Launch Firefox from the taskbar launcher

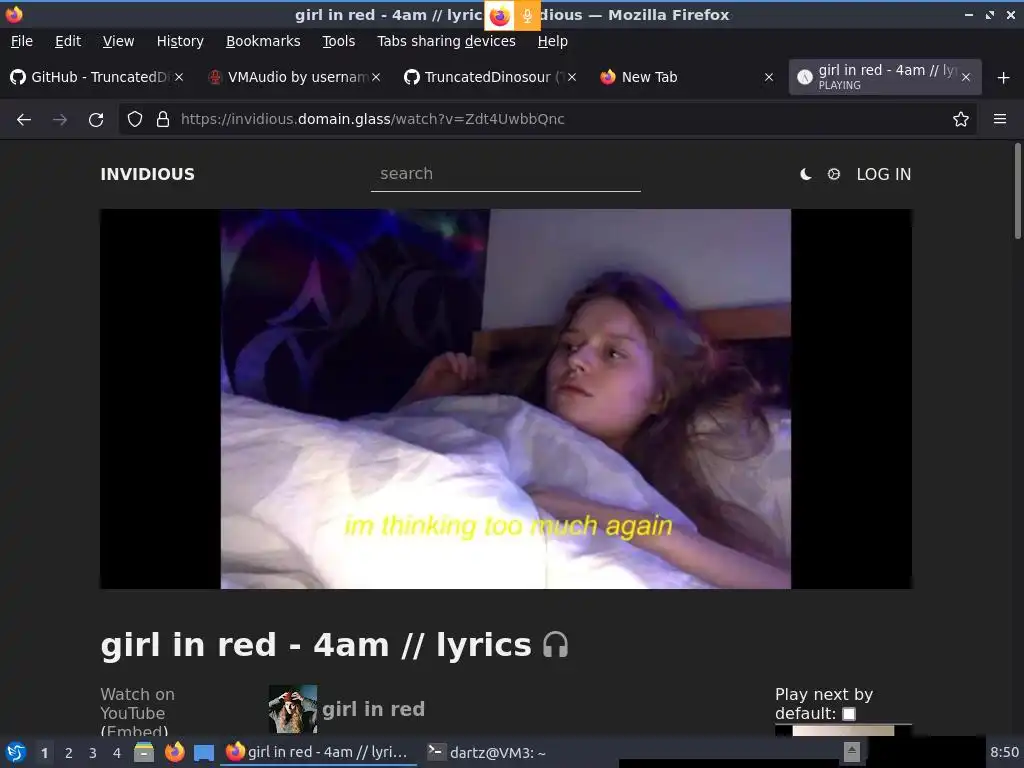174,752
